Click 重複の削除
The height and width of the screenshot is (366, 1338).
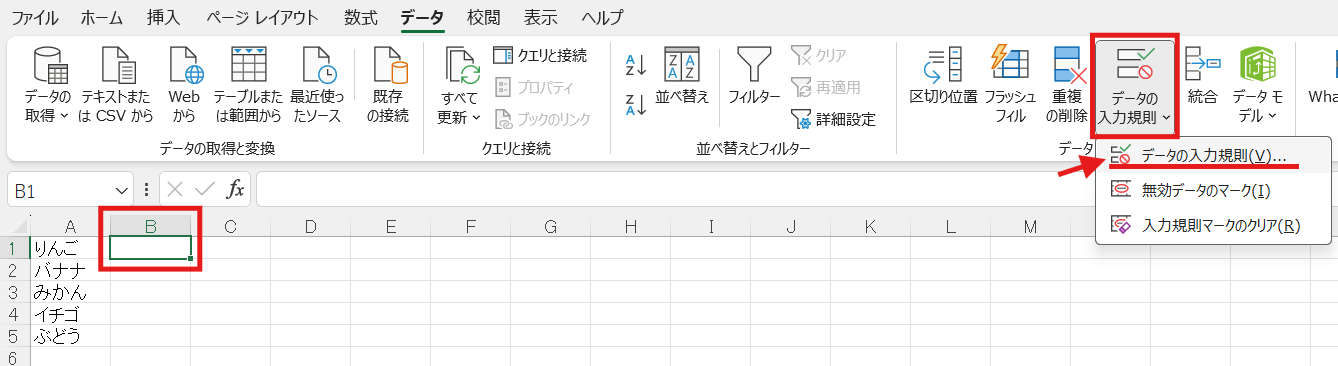(1067, 85)
